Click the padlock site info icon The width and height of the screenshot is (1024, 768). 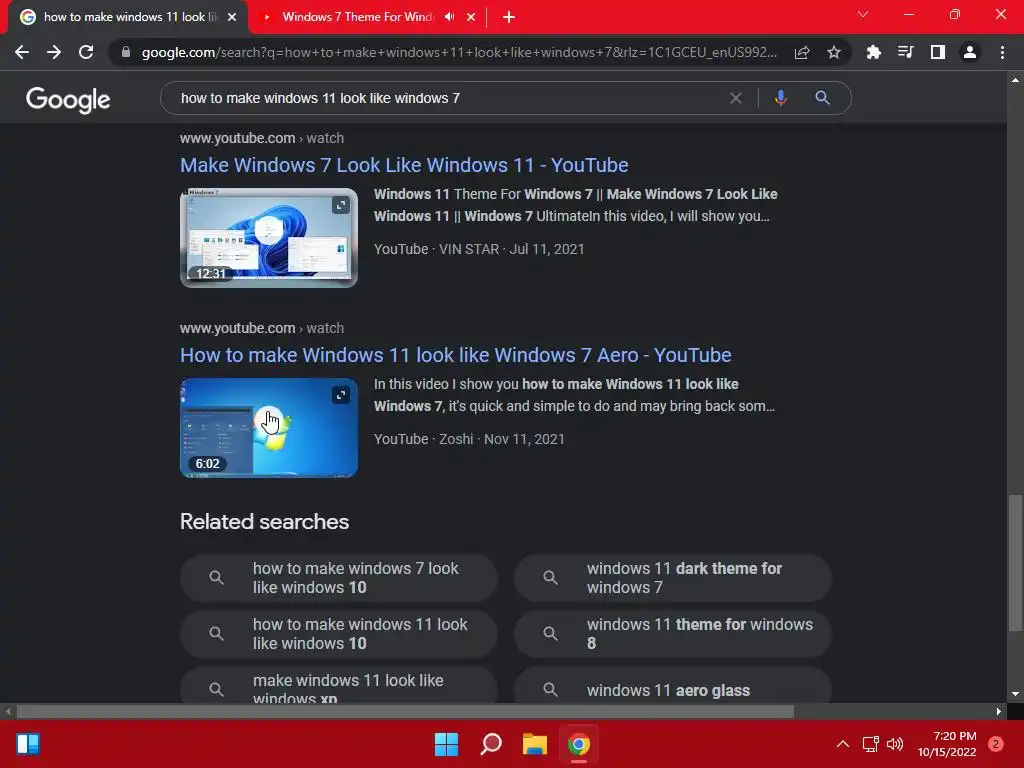click(x=126, y=52)
